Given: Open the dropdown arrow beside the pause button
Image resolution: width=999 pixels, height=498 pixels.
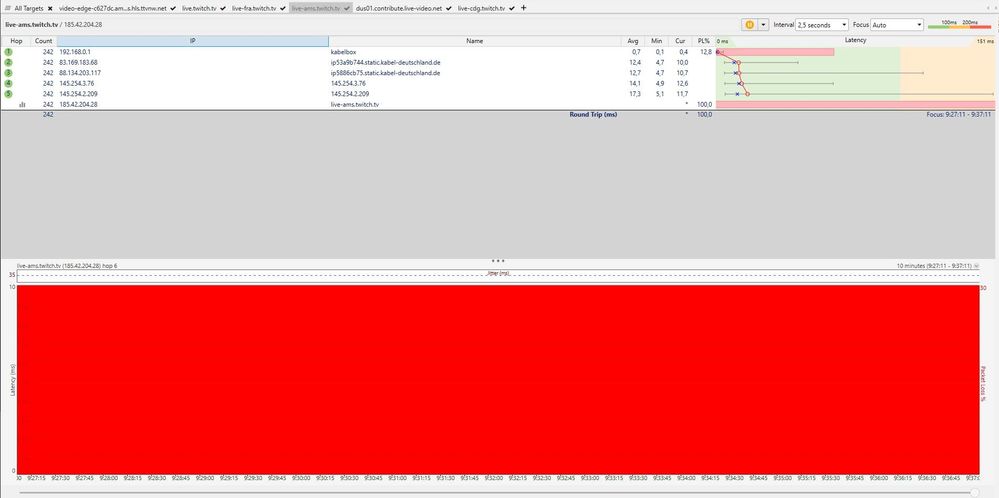Looking at the screenshot, I should click(763, 24).
